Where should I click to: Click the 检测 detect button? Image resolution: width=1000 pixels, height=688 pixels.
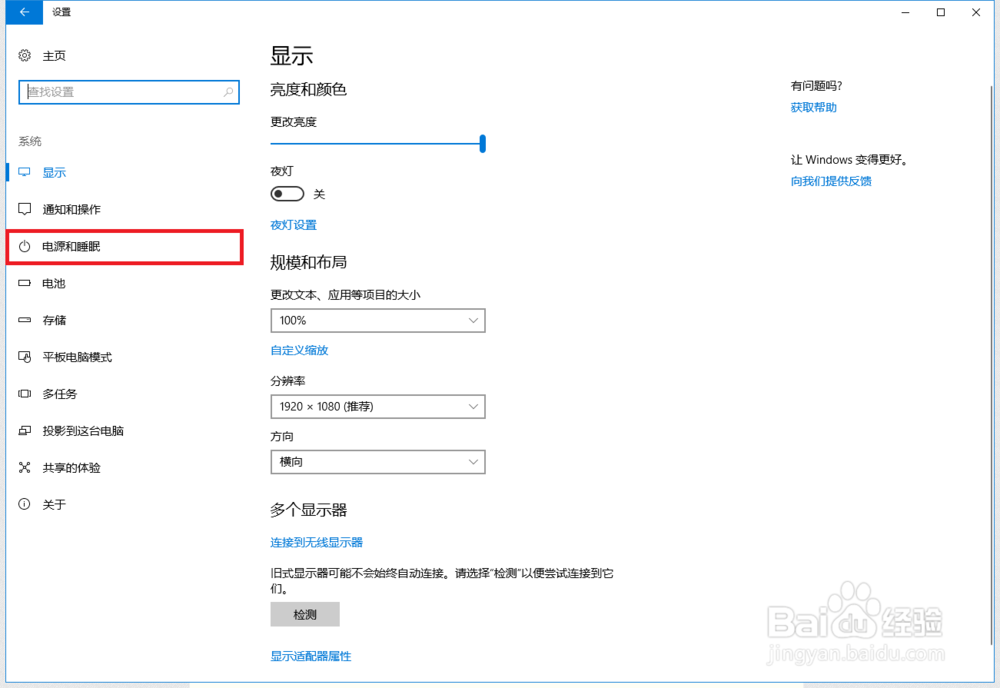pos(304,614)
